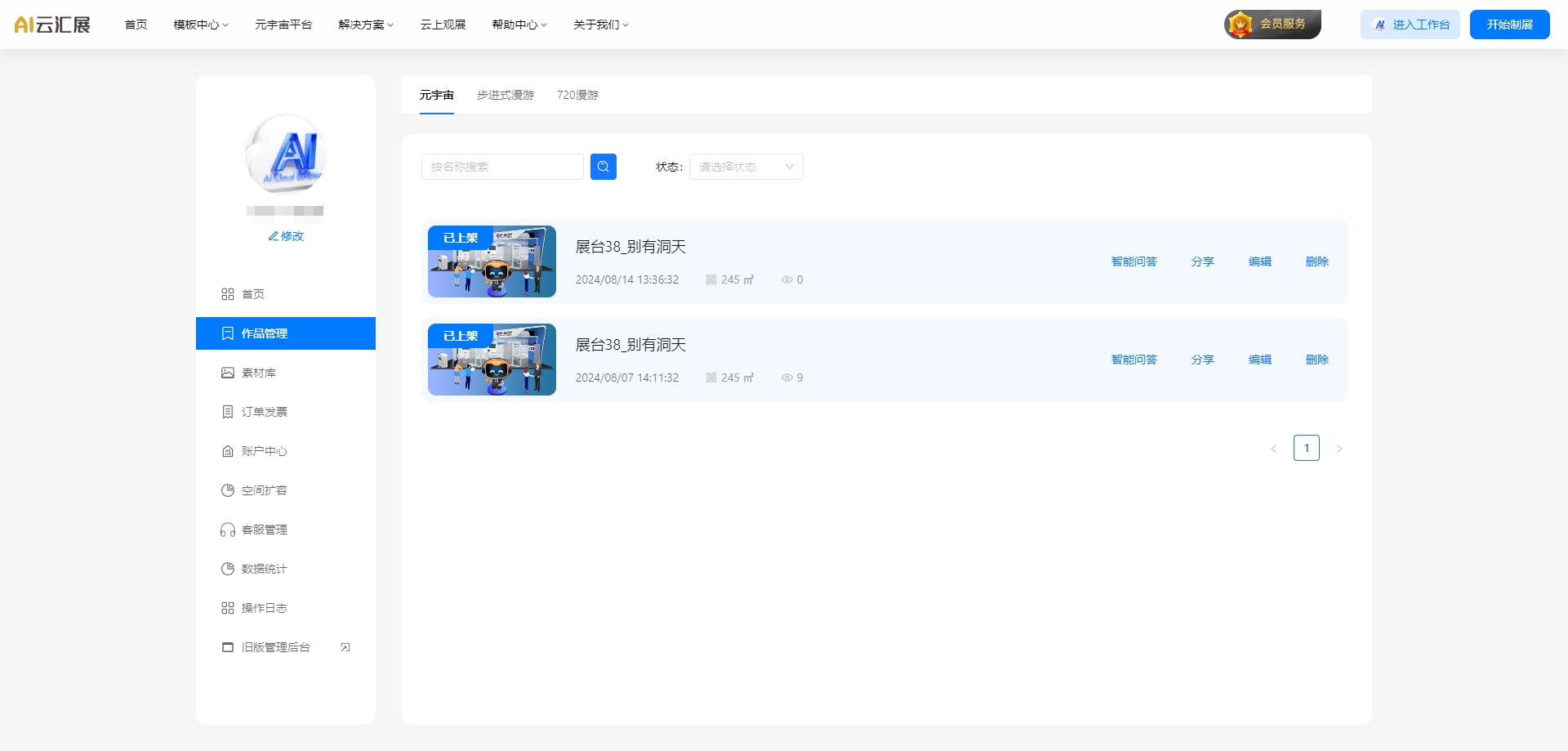The width and height of the screenshot is (1568, 751).
Task: Open 智能问答 for the first 展台38 entry
Action: point(1134,262)
